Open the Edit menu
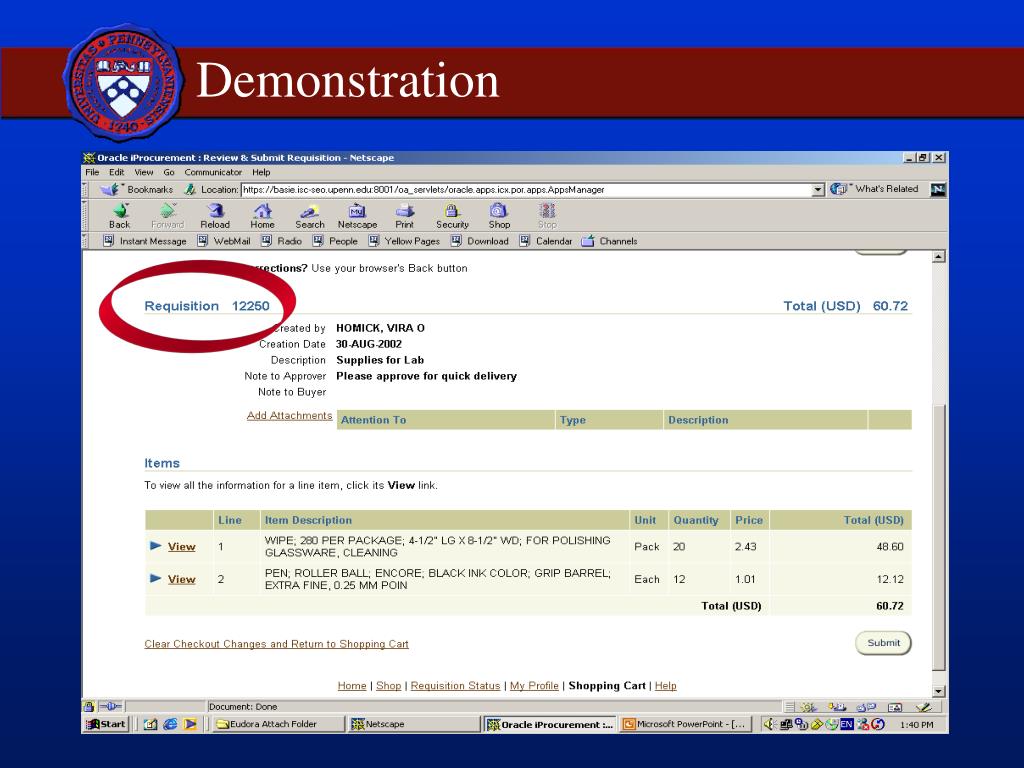Image resolution: width=1024 pixels, height=768 pixels. pyautogui.click(x=117, y=172)
